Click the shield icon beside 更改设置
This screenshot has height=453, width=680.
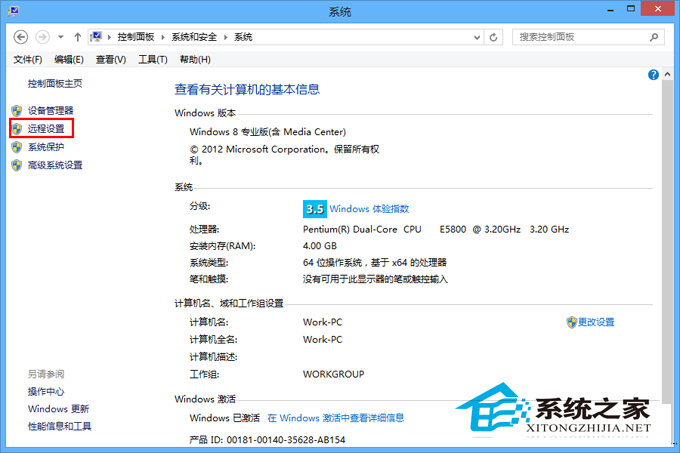(572, 322)
